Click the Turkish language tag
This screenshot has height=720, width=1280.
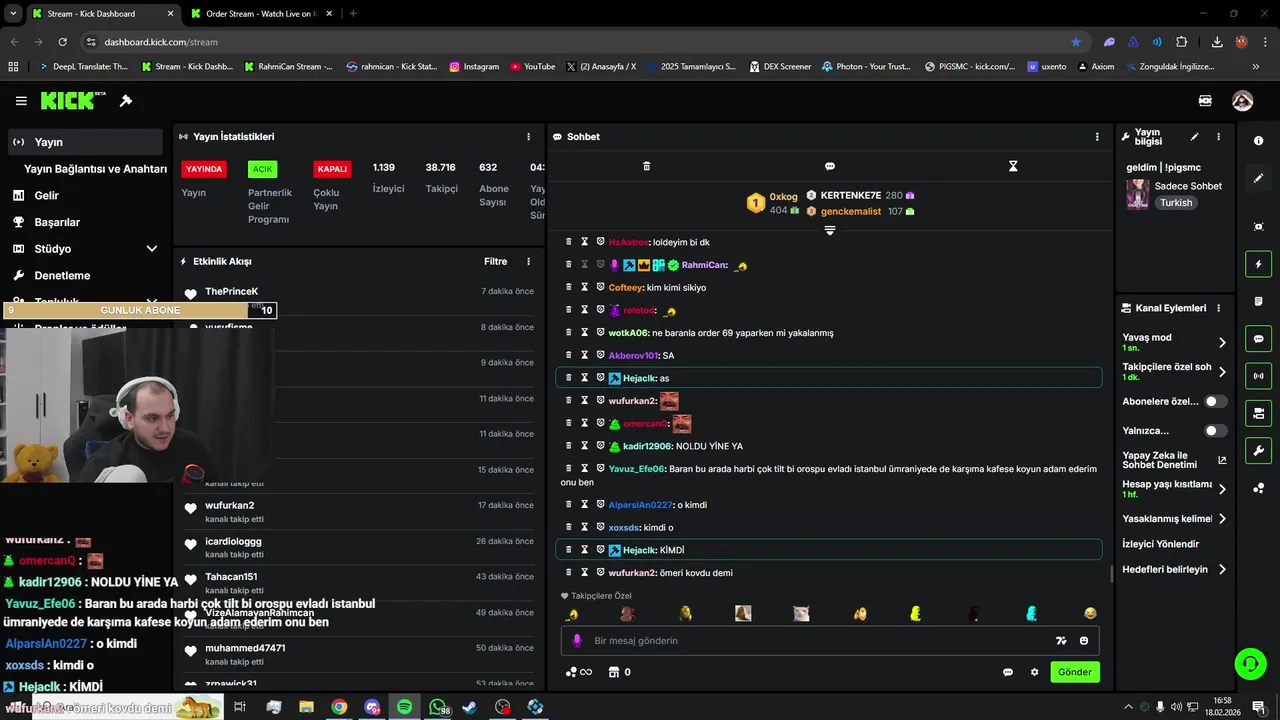pyautogui.click(x=1176, y=203)
